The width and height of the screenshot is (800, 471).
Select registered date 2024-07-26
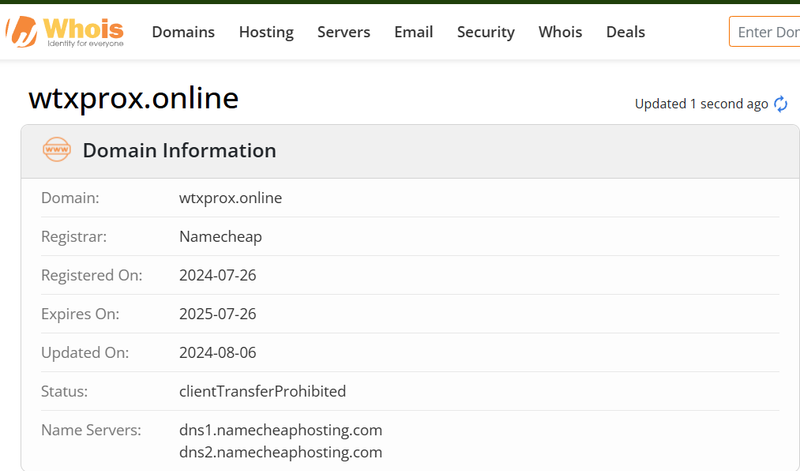[x=218, y=276]
